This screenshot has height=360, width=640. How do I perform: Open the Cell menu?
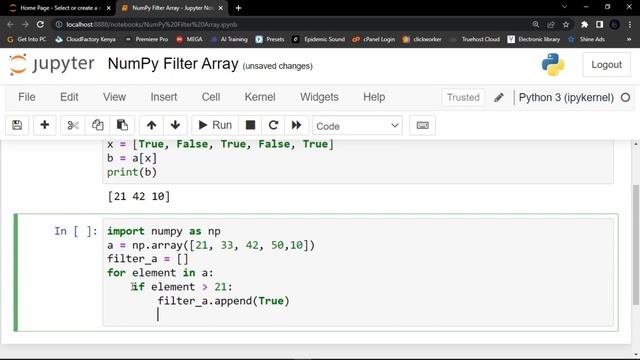pyautogui.click(x=211, y=97)
